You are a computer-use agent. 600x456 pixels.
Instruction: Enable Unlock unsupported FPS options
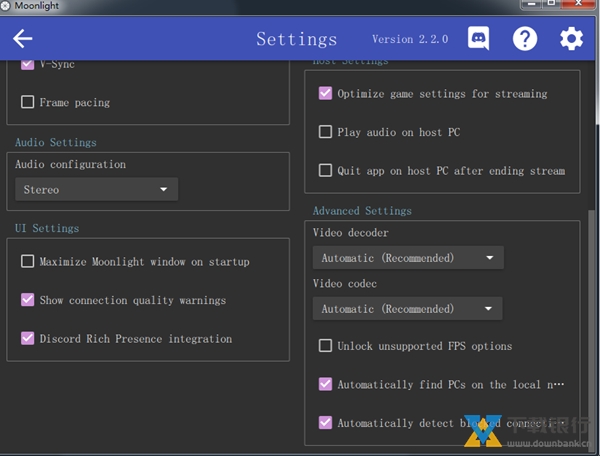click(325, 346)
